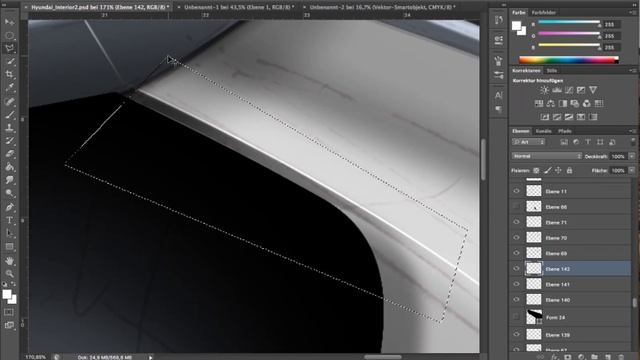Add a Brightness/Contrast adjustment
Viewport: 640px width, 360px height.
pos(544,90)
